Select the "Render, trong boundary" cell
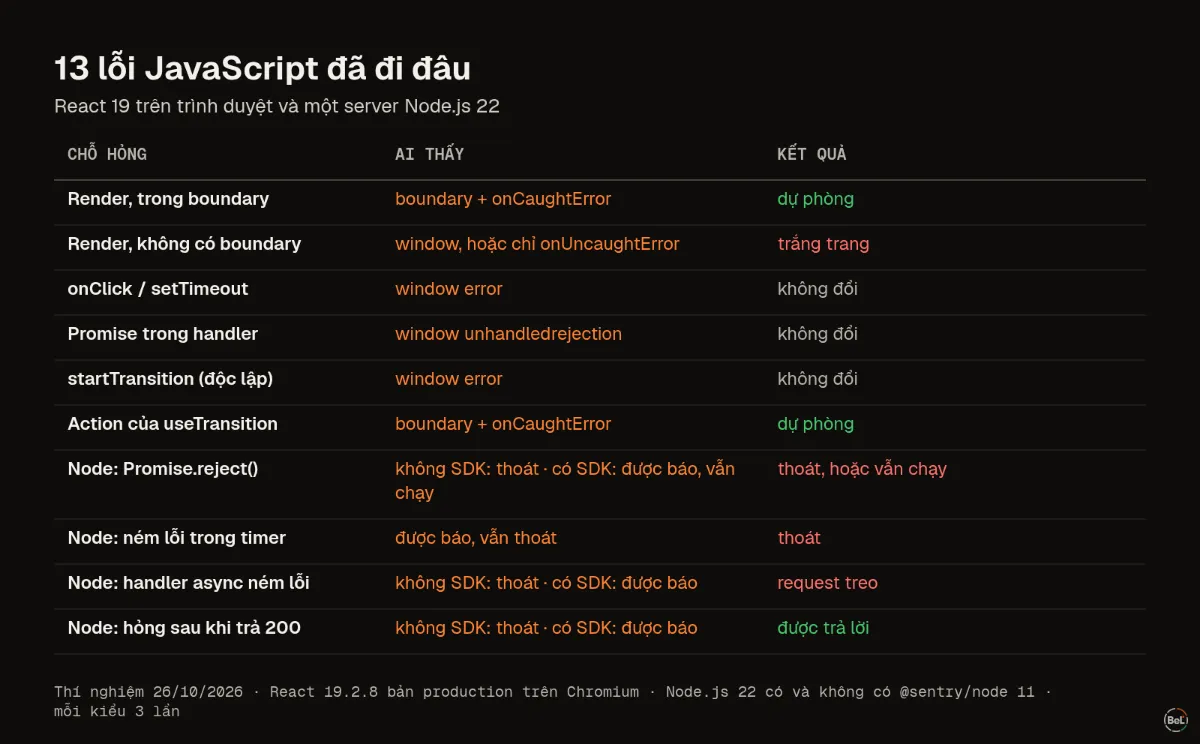 [168, 199]
